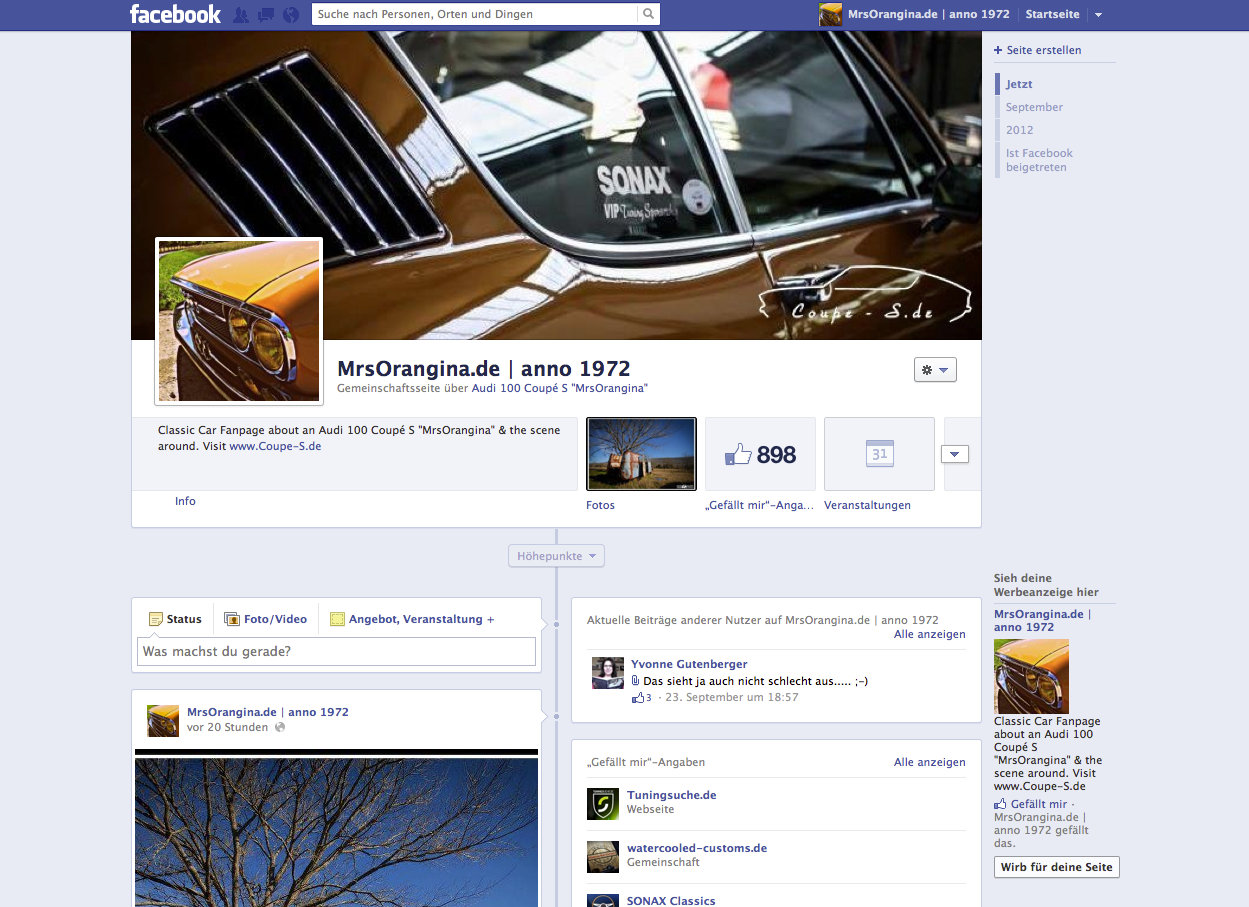This screenshot has width=1249, height=907.
Task: Click the Tuningsuche.de logo icon
Action: coord(603,804)
